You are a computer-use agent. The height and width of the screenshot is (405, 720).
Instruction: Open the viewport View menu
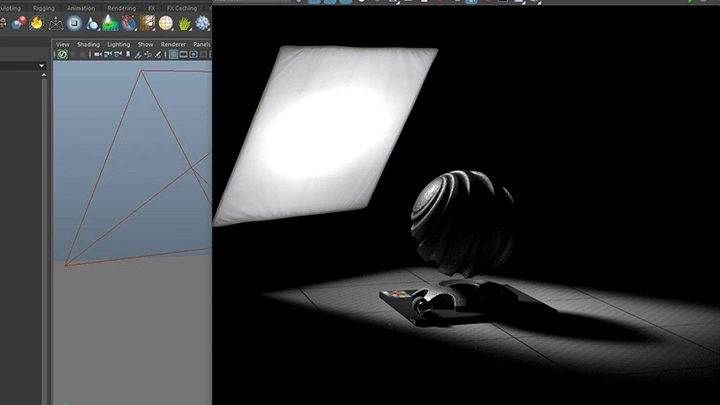tap(63, 45)
